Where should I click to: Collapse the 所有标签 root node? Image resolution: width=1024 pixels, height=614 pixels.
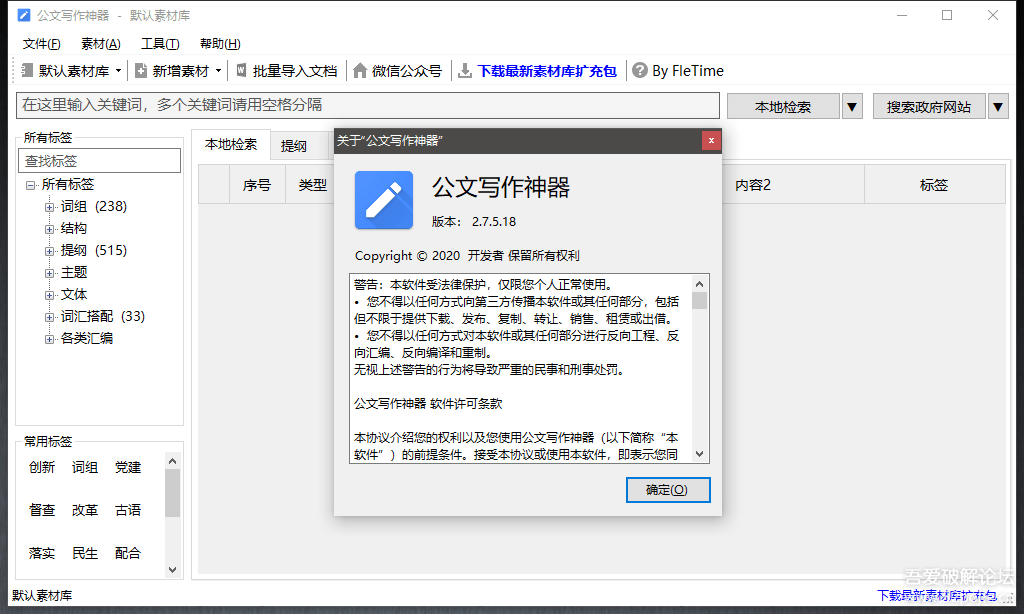tap(30, 186)
